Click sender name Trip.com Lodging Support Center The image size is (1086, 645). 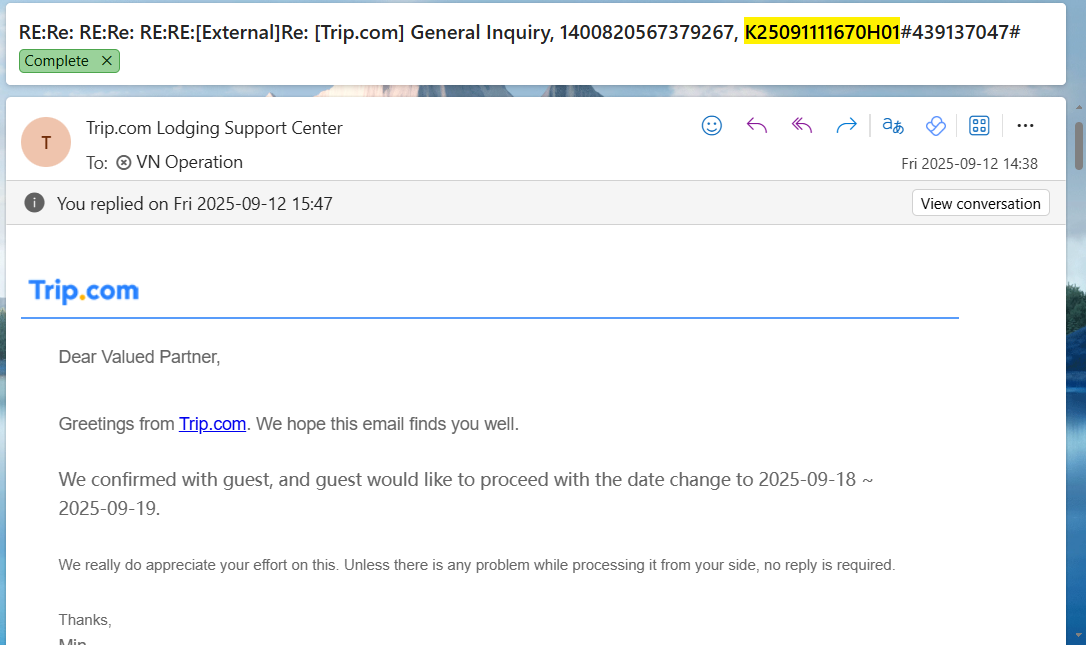[214, 128]
